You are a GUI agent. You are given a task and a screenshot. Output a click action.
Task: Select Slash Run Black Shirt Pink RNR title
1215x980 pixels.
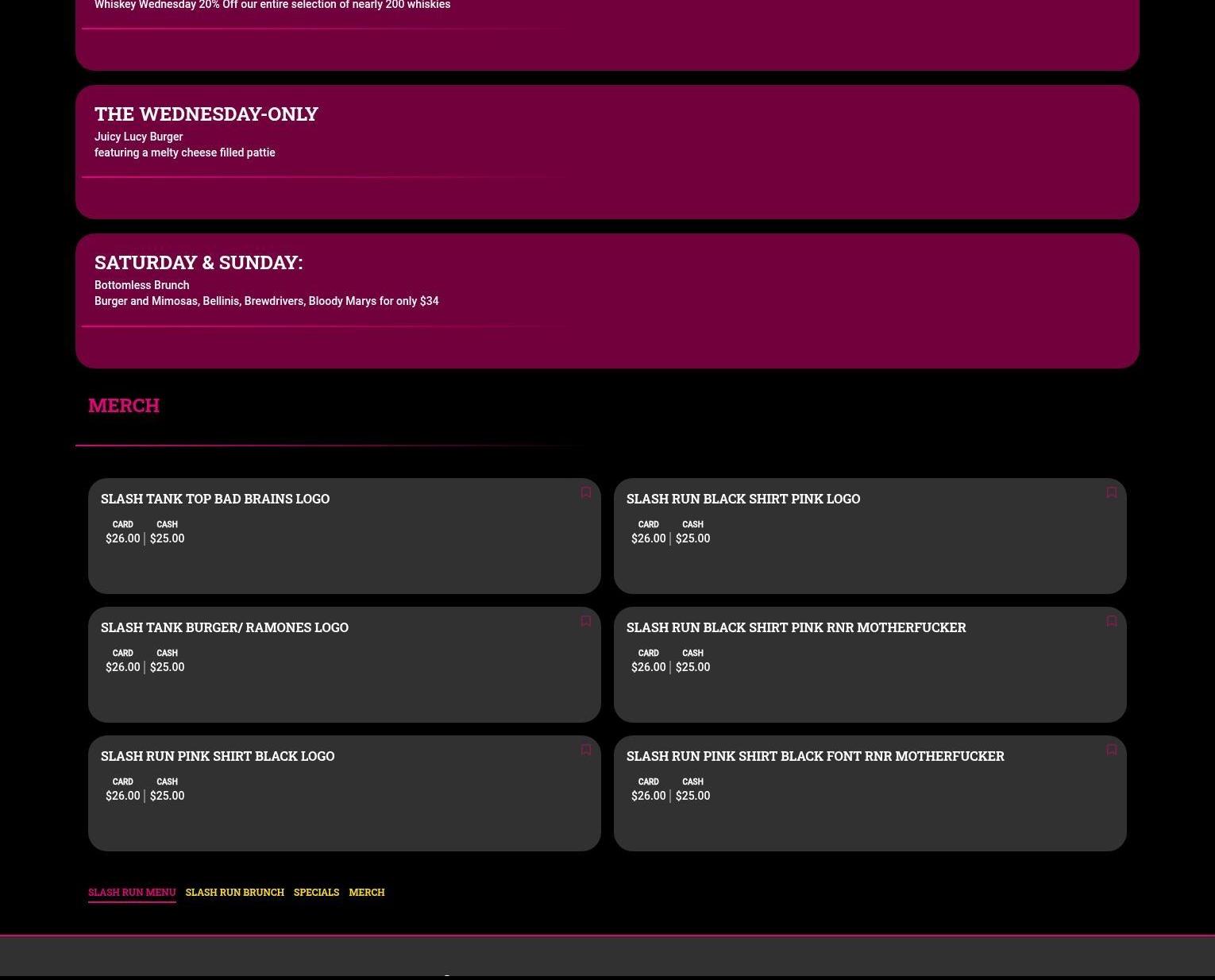[796, 627]
